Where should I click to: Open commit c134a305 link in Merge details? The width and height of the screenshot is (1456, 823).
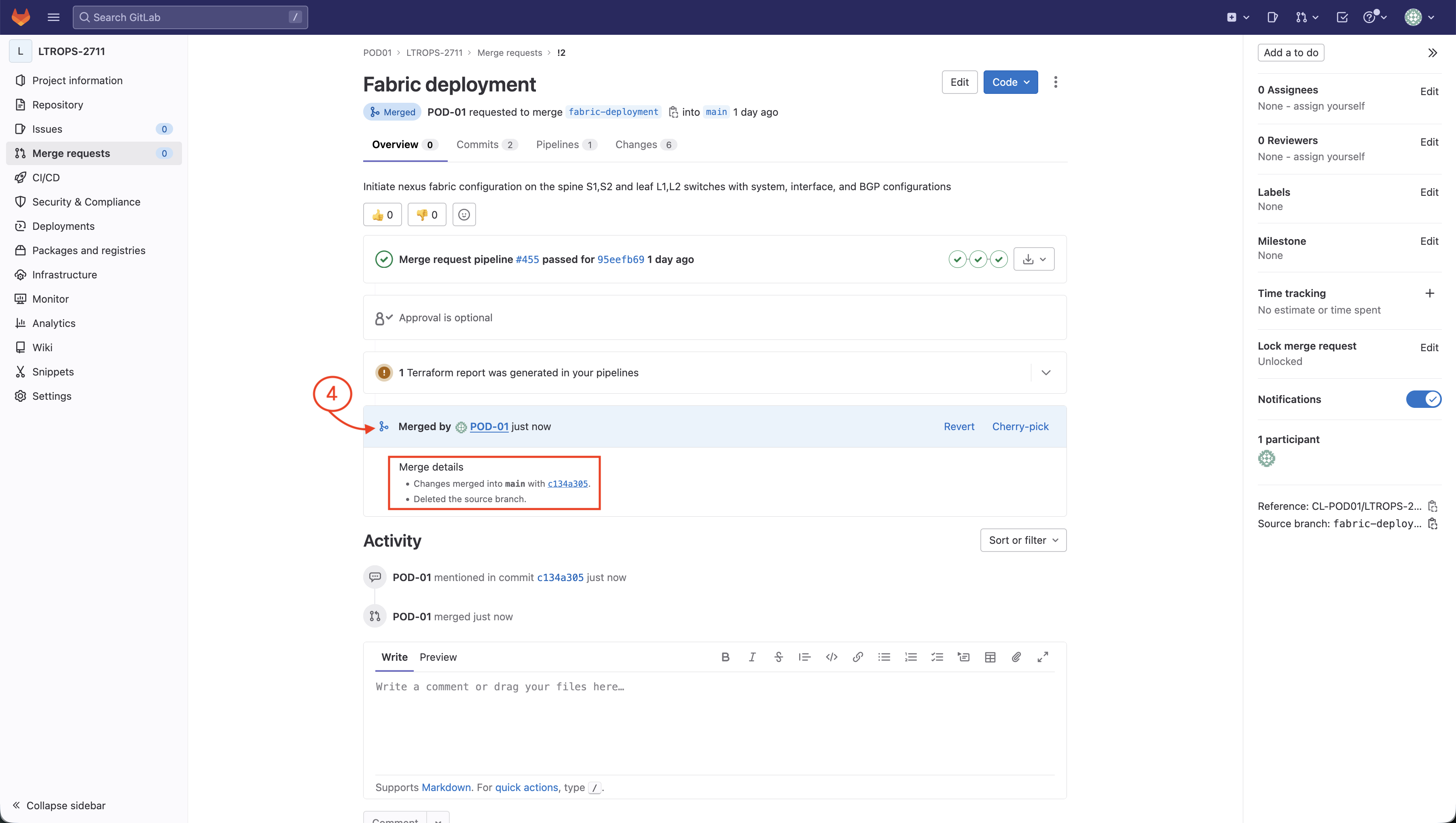click(x=567, y=484)
